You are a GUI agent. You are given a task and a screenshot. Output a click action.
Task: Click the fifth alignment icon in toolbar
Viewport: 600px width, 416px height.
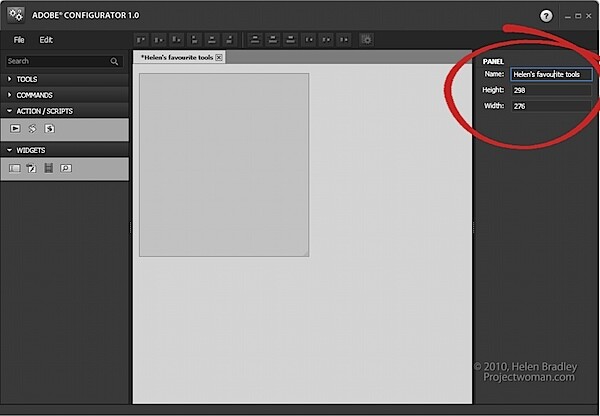(x=212, y=39)
